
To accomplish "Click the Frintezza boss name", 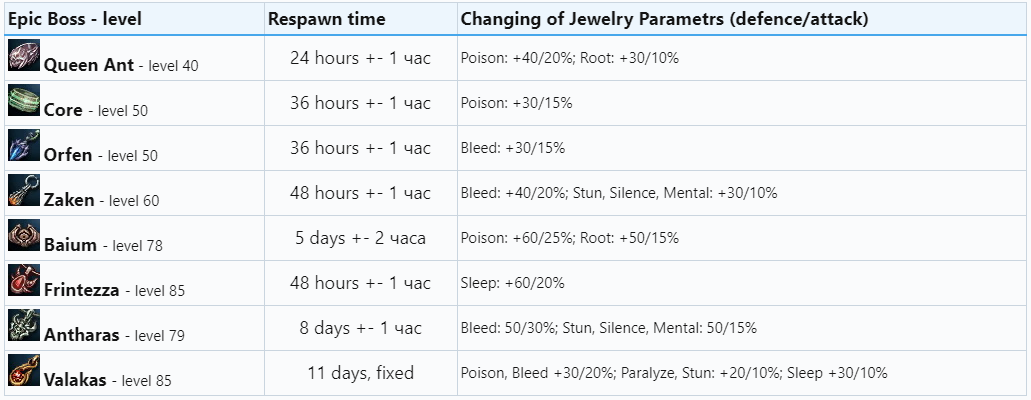I will coord(81,290).
